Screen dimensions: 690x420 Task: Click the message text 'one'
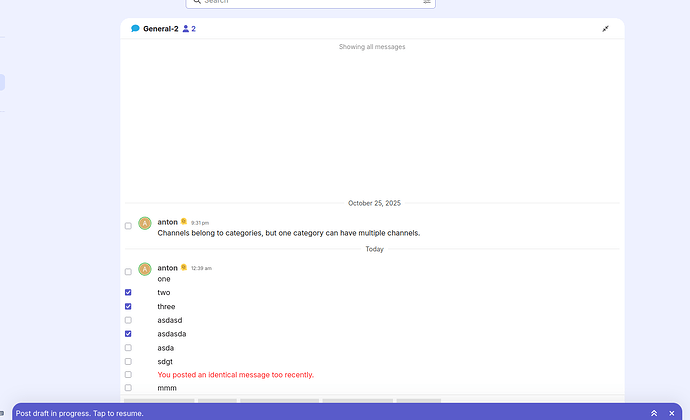[x=164, y=279]
